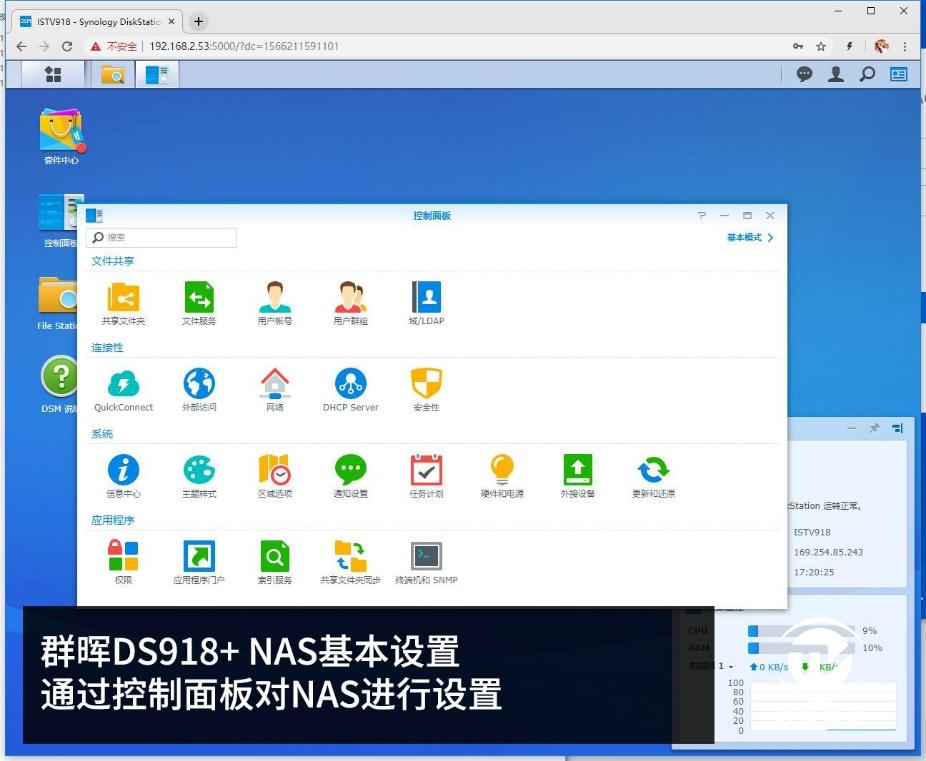Open the DSM main menu button

[53, 74]
